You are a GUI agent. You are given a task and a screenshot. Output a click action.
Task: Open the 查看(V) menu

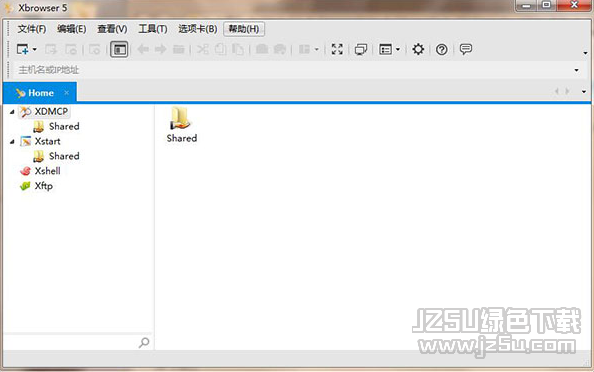coord(112,29)
